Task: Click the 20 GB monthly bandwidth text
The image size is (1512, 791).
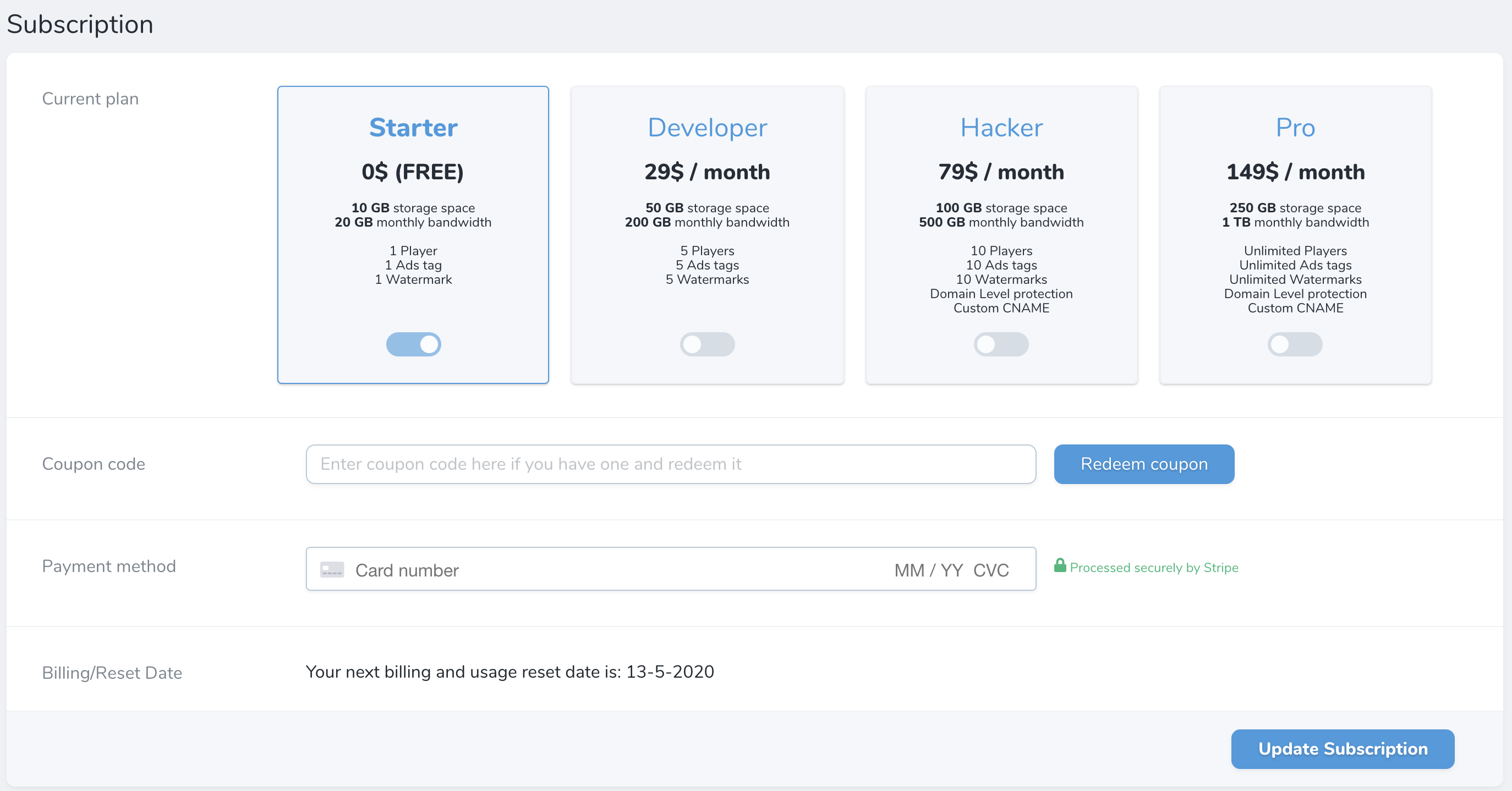Action: click(413, 222)
